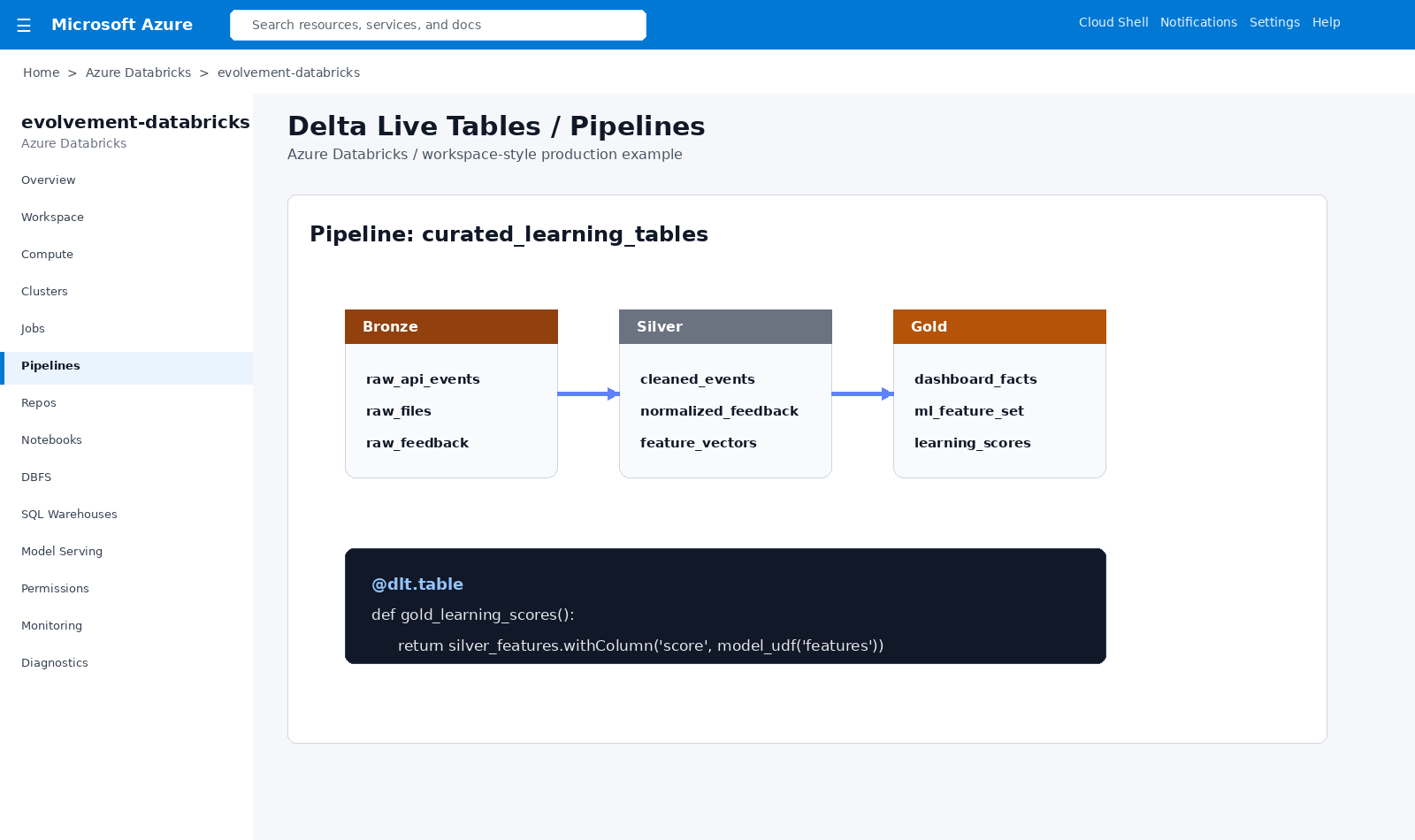Select Monitoring in sidebar
The height and width of the screenshot is (840, 1415).
pyautogui.click(x=126, y=625)
